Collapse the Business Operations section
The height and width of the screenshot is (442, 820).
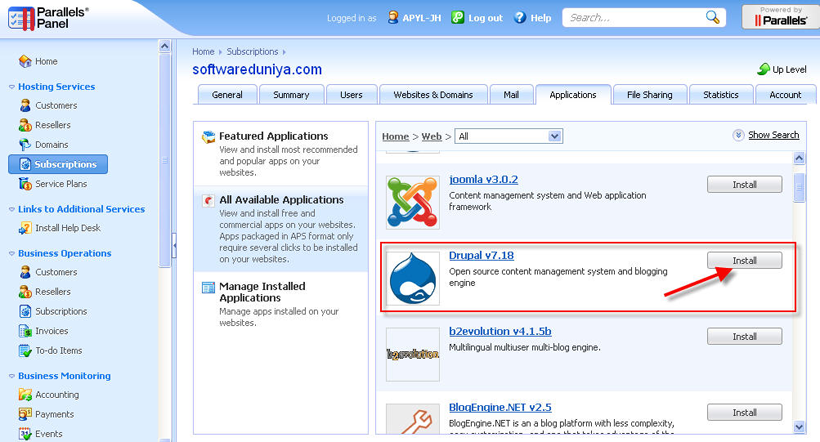coord(12,253)
